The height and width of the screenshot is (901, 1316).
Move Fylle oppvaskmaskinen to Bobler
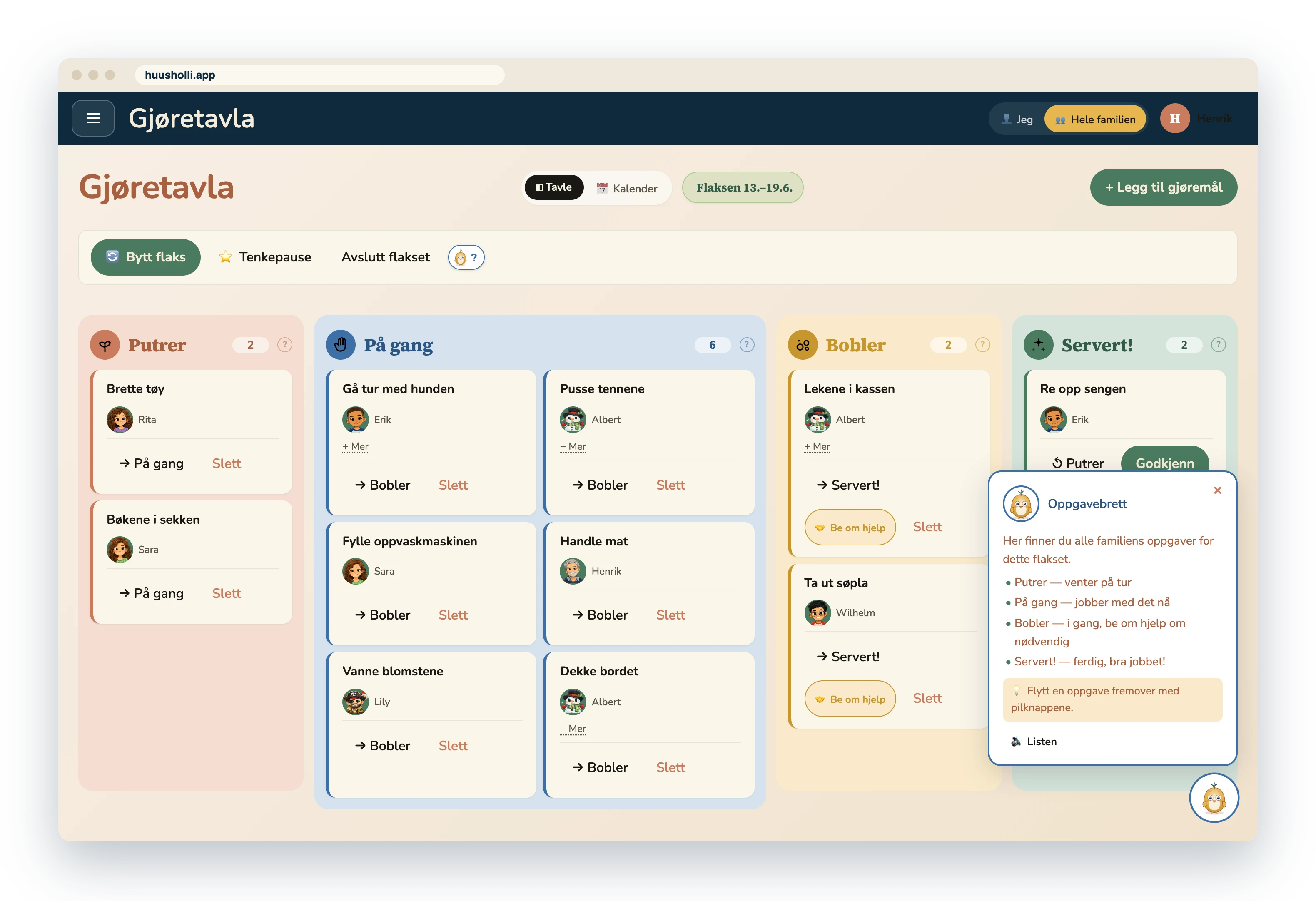tap(382, 615)
